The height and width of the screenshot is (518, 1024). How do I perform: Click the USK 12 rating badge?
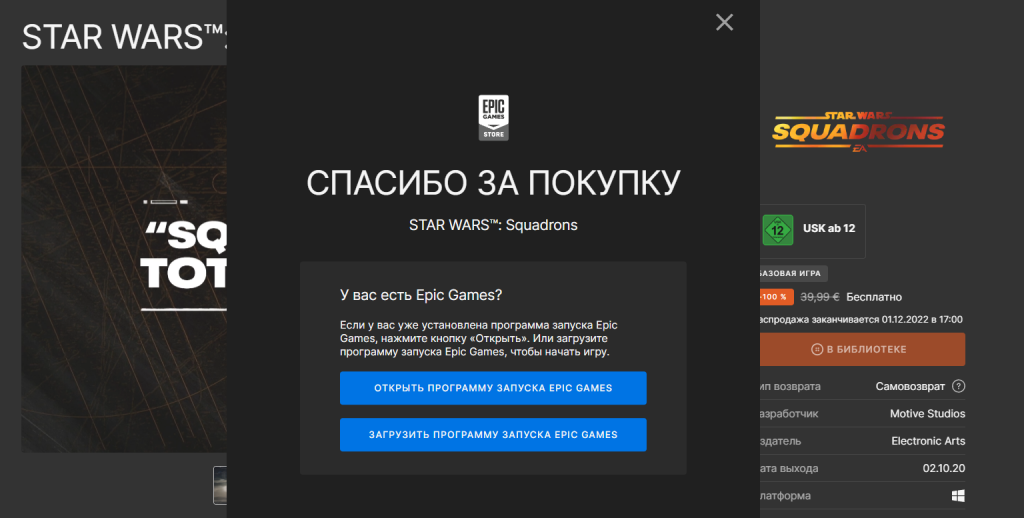(x=778, y=230)
